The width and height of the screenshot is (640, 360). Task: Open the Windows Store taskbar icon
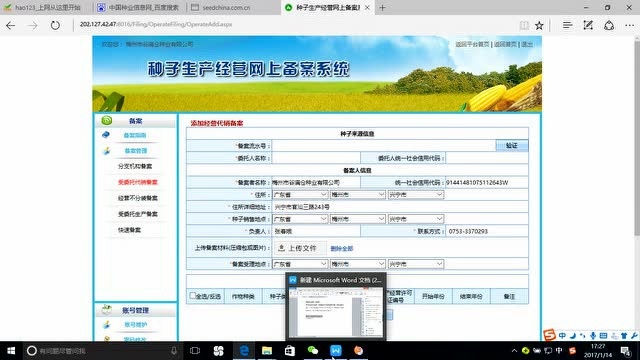[290, 351]
